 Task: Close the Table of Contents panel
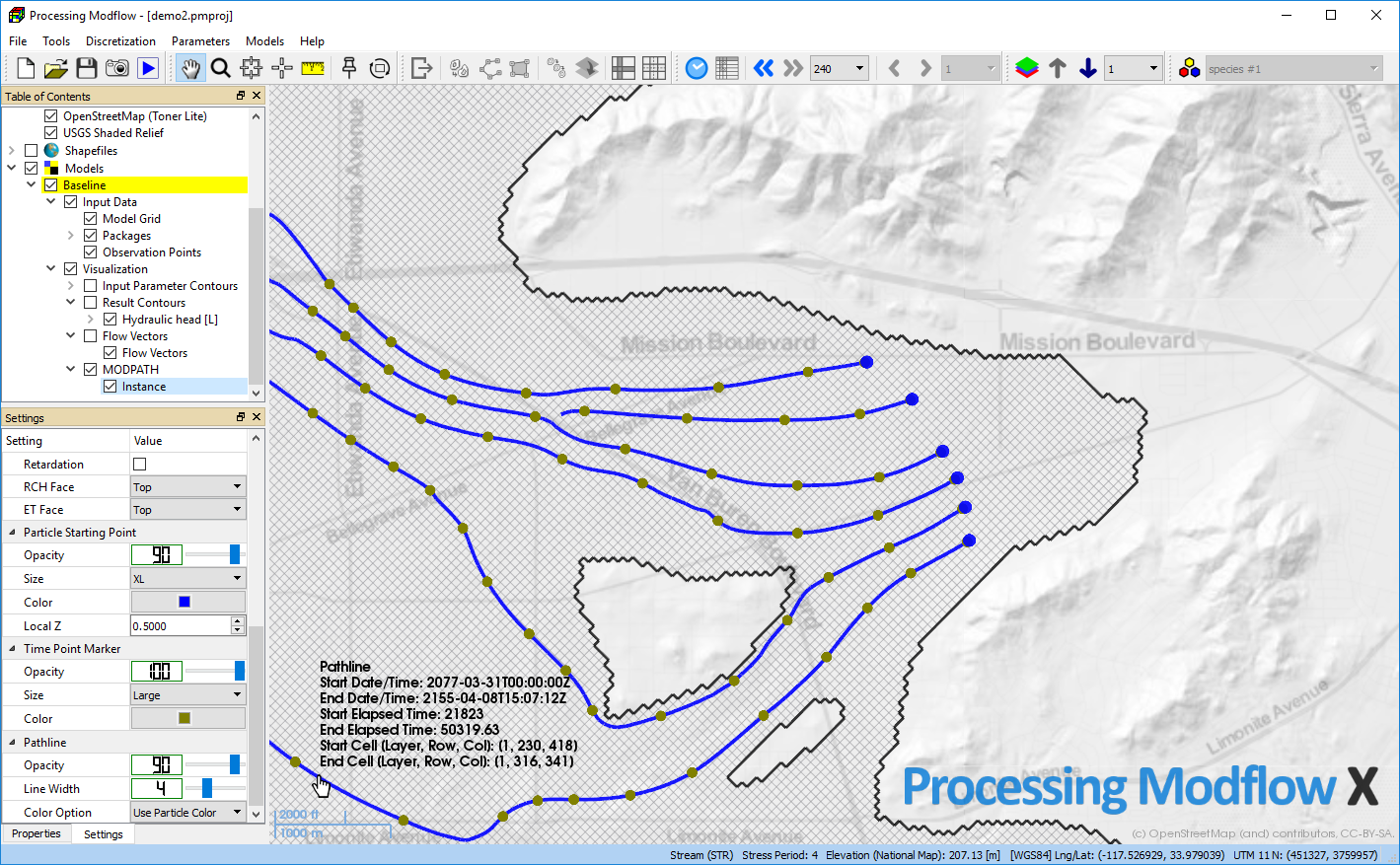click(x=257, y=96)
